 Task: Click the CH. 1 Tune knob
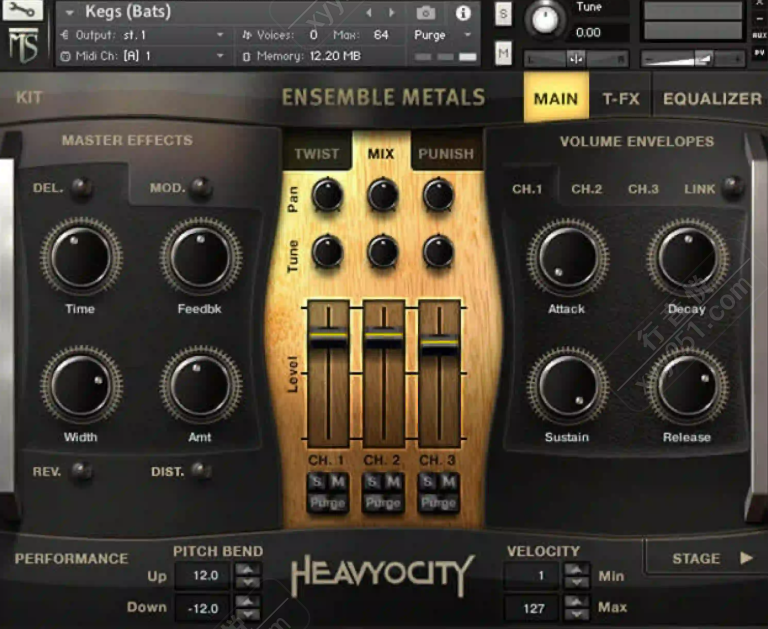tap(327, 251)
